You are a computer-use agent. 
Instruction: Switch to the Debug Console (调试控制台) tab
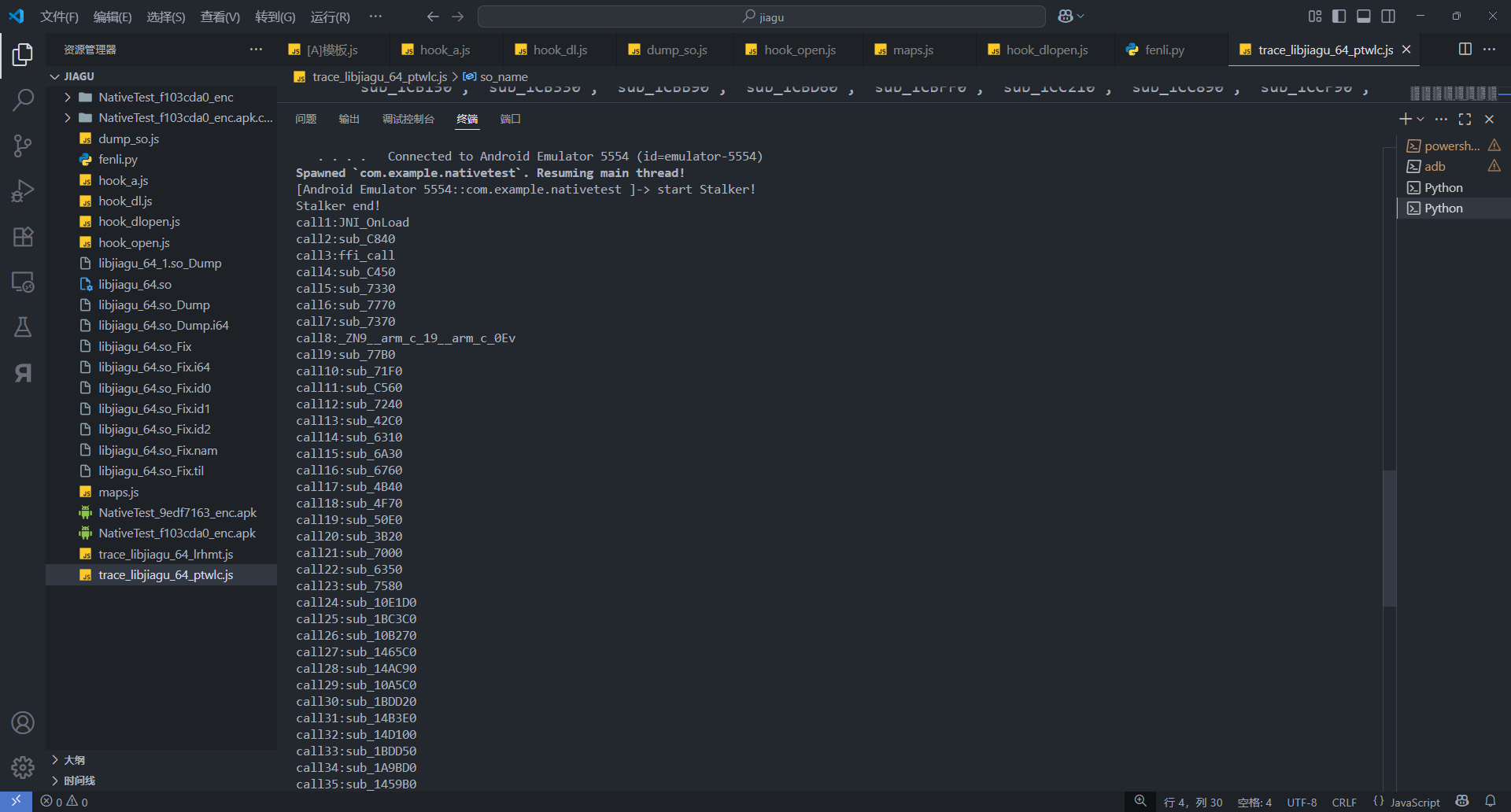(408, 119)
